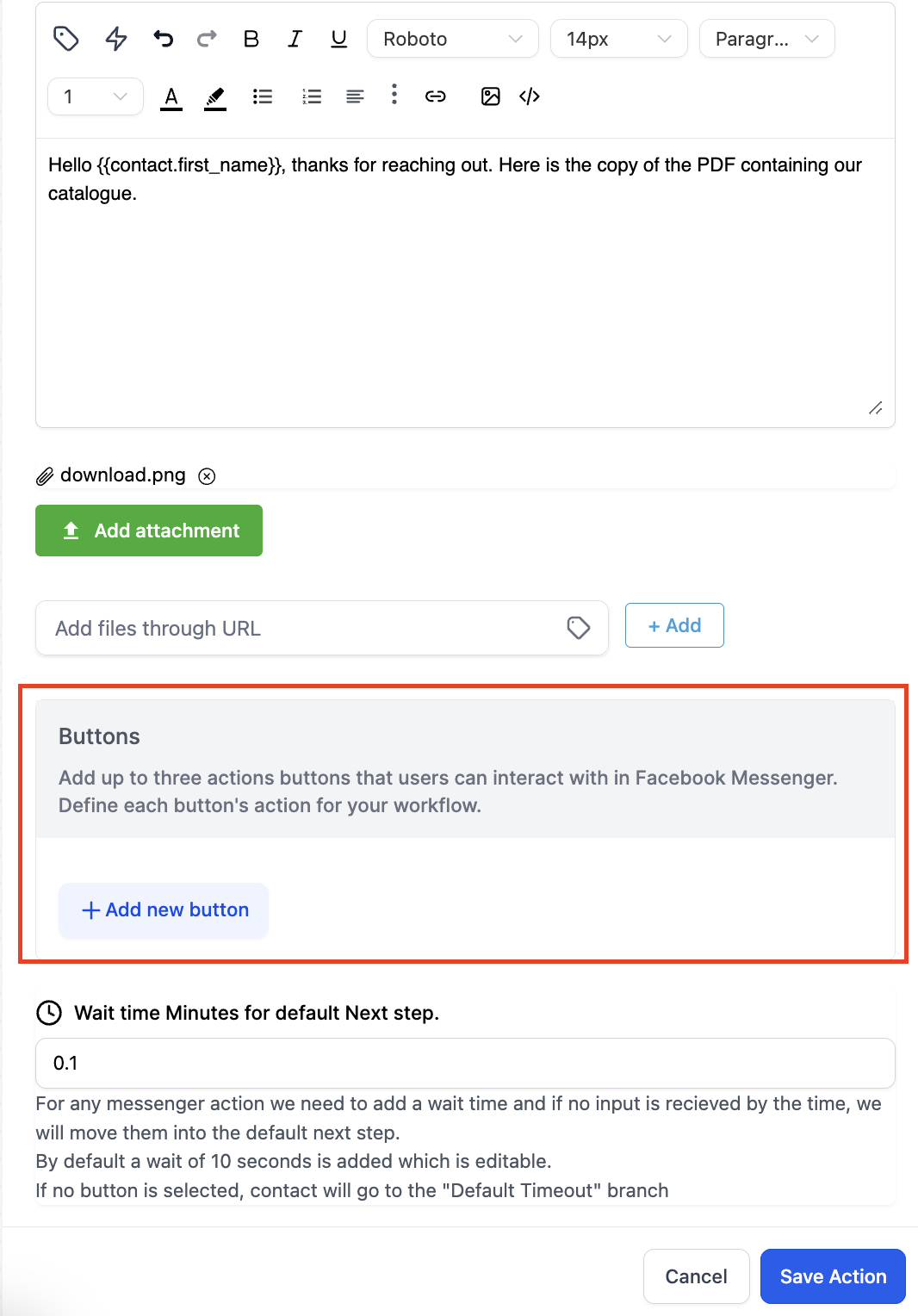Image resolution: width=918 pixels, height=1316 pixels.
Task: Expand the Paragraph style dropdown
Action: point(766,39)
